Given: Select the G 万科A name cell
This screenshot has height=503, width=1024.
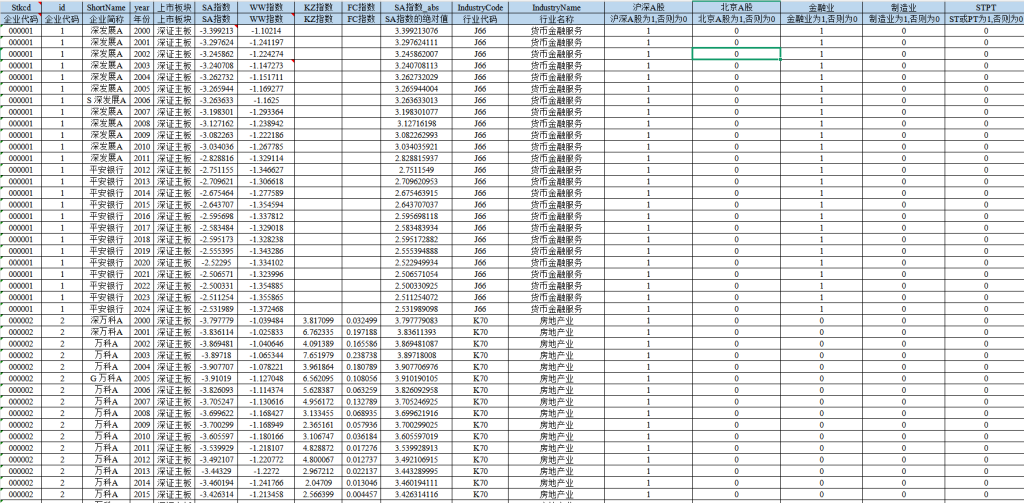Looking at the screenshot, I should click(106, 378).
